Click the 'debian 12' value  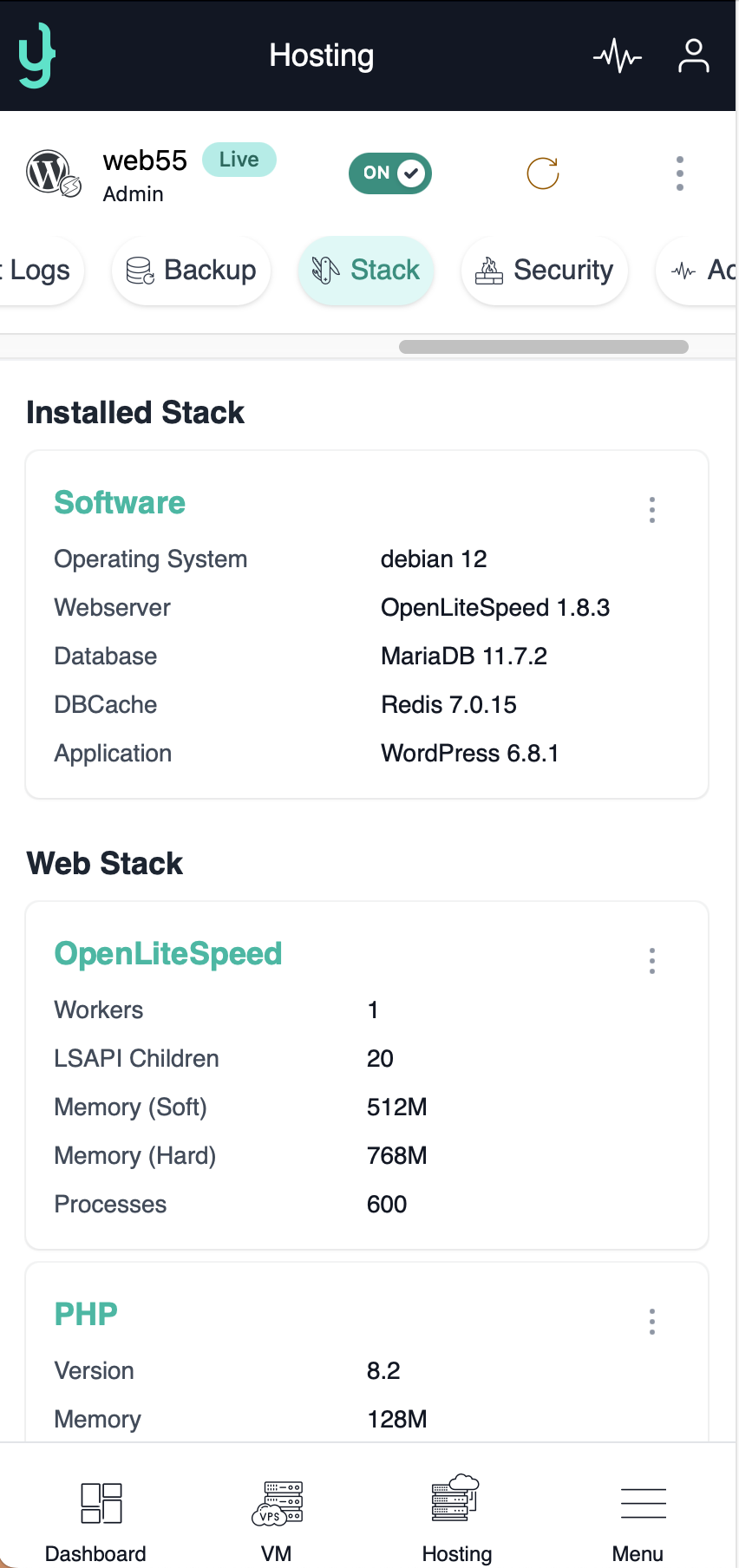pyautogui.click(x=434, y=559)
